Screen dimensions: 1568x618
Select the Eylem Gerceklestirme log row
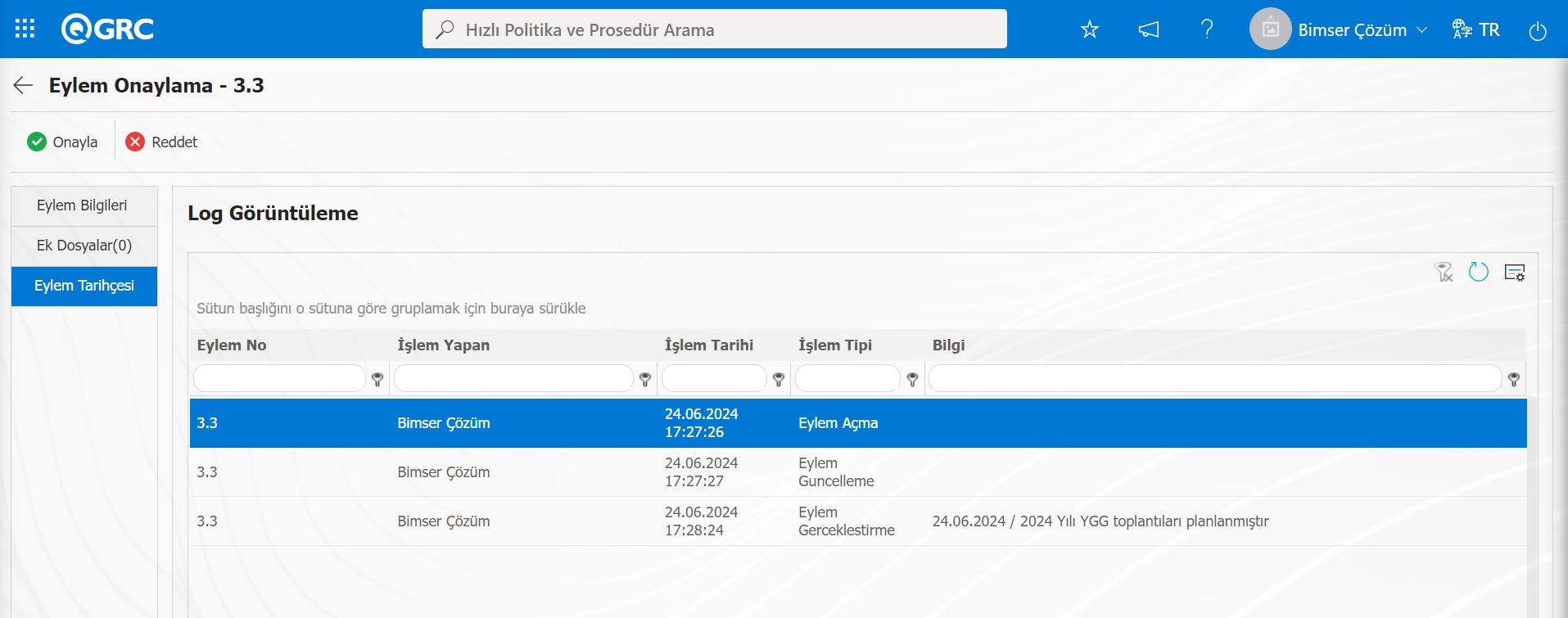click(858, 521)
